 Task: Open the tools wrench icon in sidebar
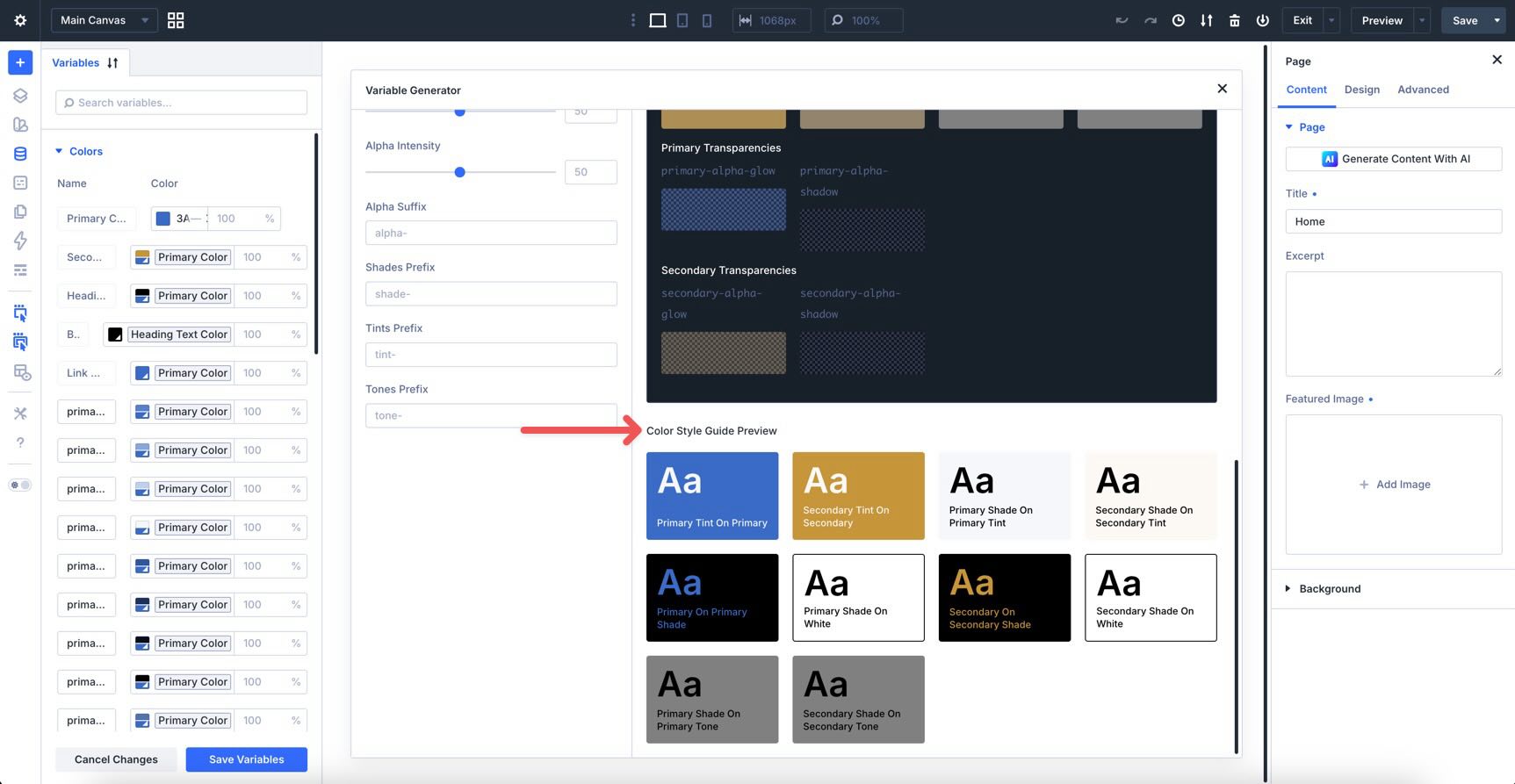point(20,414)
